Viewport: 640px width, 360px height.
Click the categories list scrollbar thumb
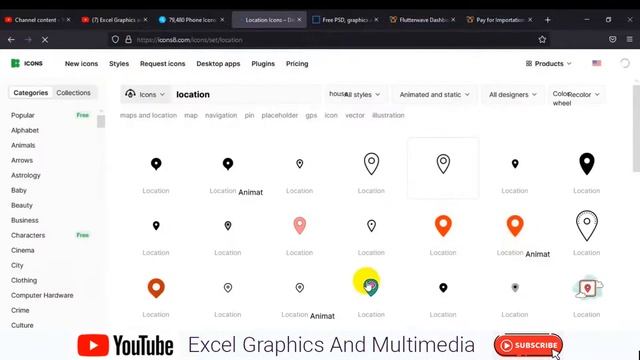coord(101,122)
